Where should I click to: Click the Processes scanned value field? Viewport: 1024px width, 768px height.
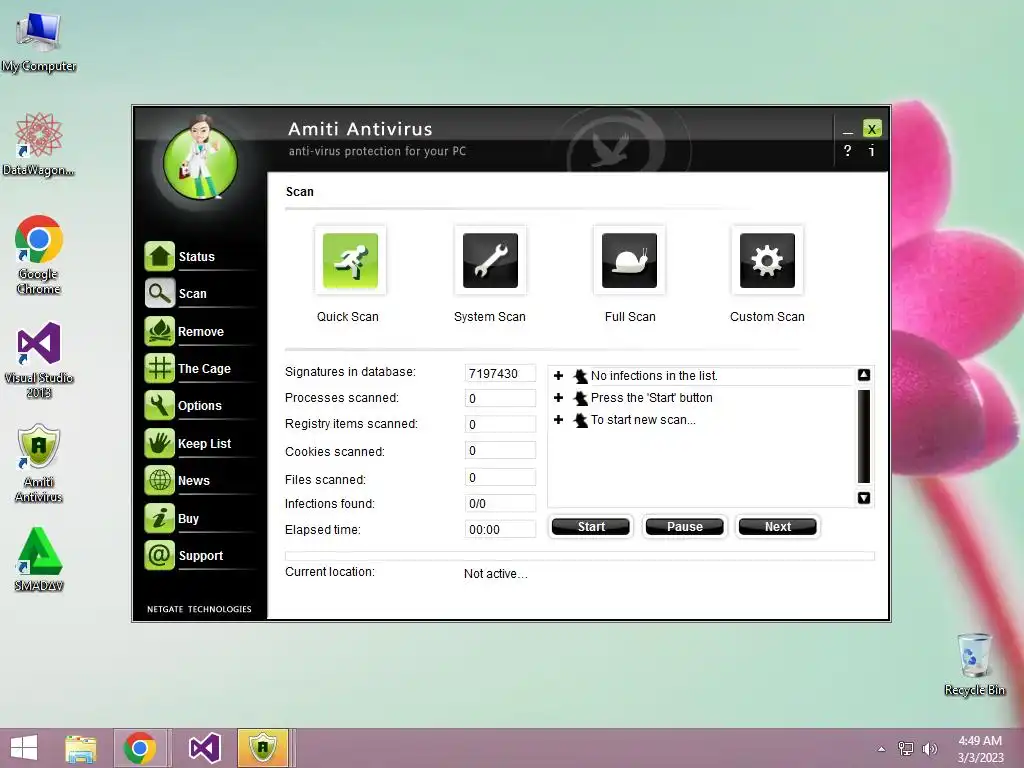click(x=500, y=398)
